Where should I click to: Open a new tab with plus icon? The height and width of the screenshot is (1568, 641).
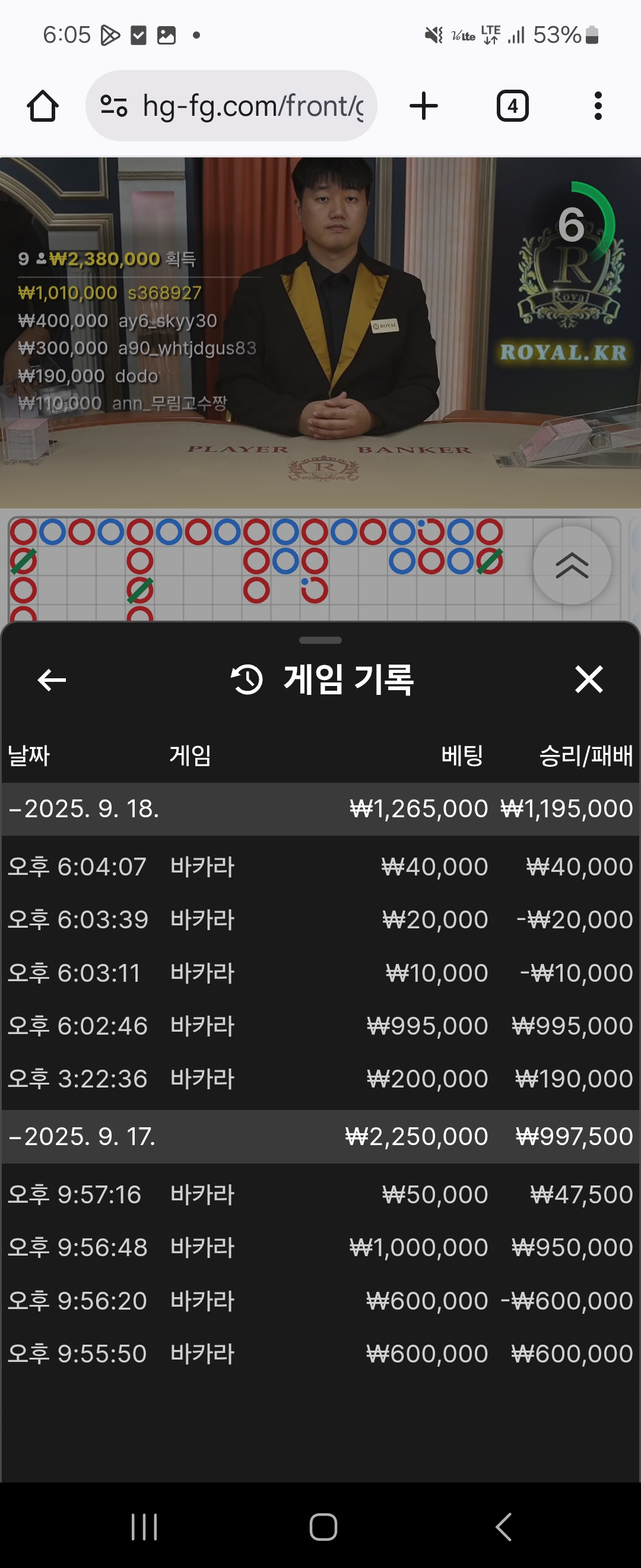[x=424, y=106]
